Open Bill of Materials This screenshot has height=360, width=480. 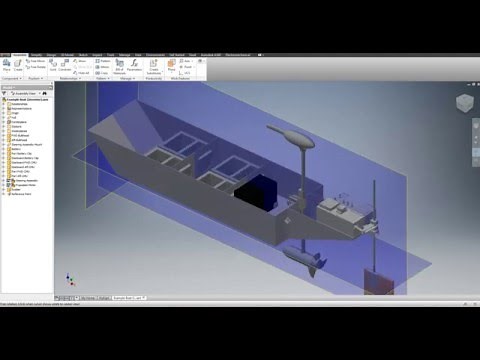pos(119,67)
